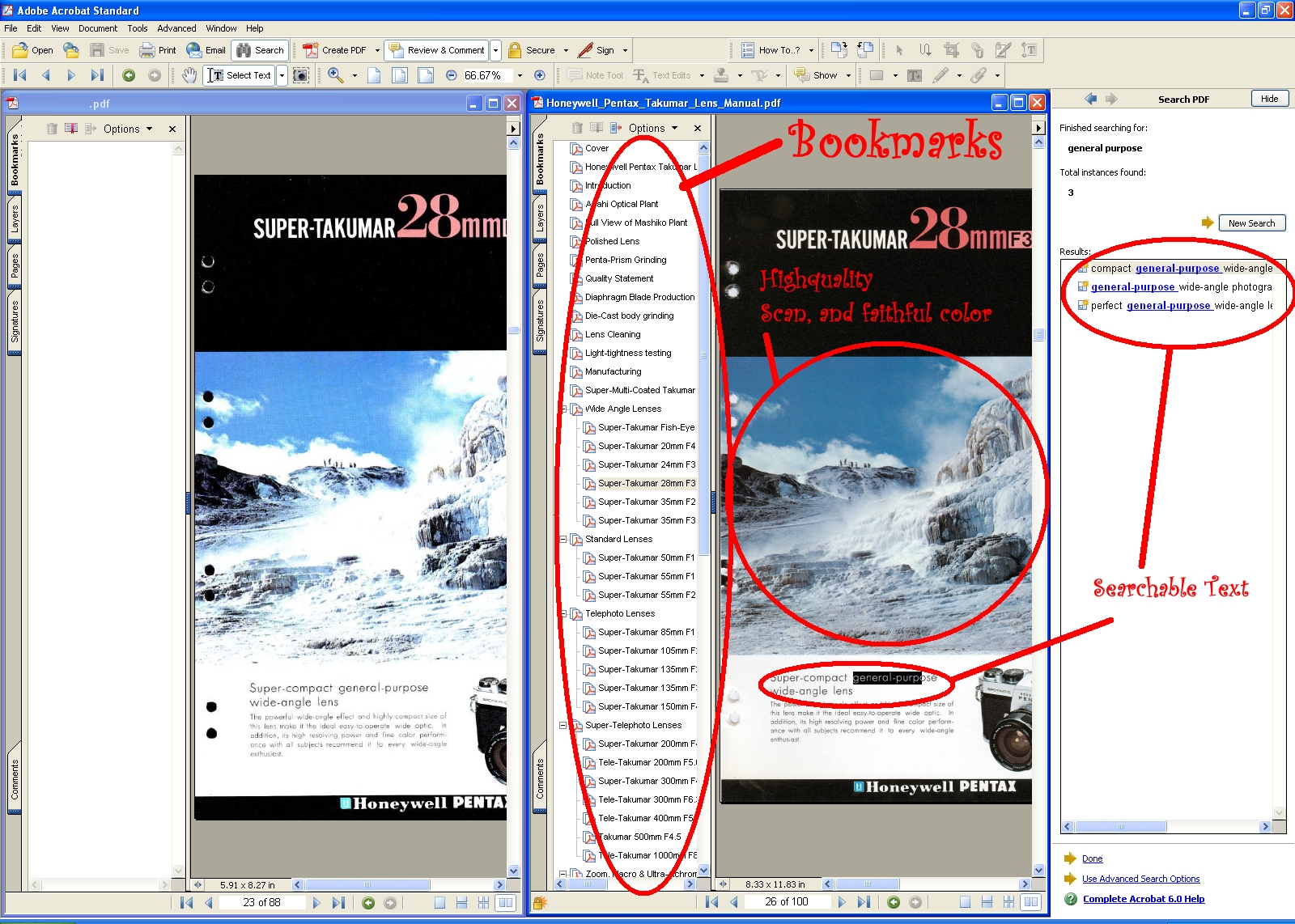
Task: Click the Email toolbar icon
Action: (x=206, y=50)
